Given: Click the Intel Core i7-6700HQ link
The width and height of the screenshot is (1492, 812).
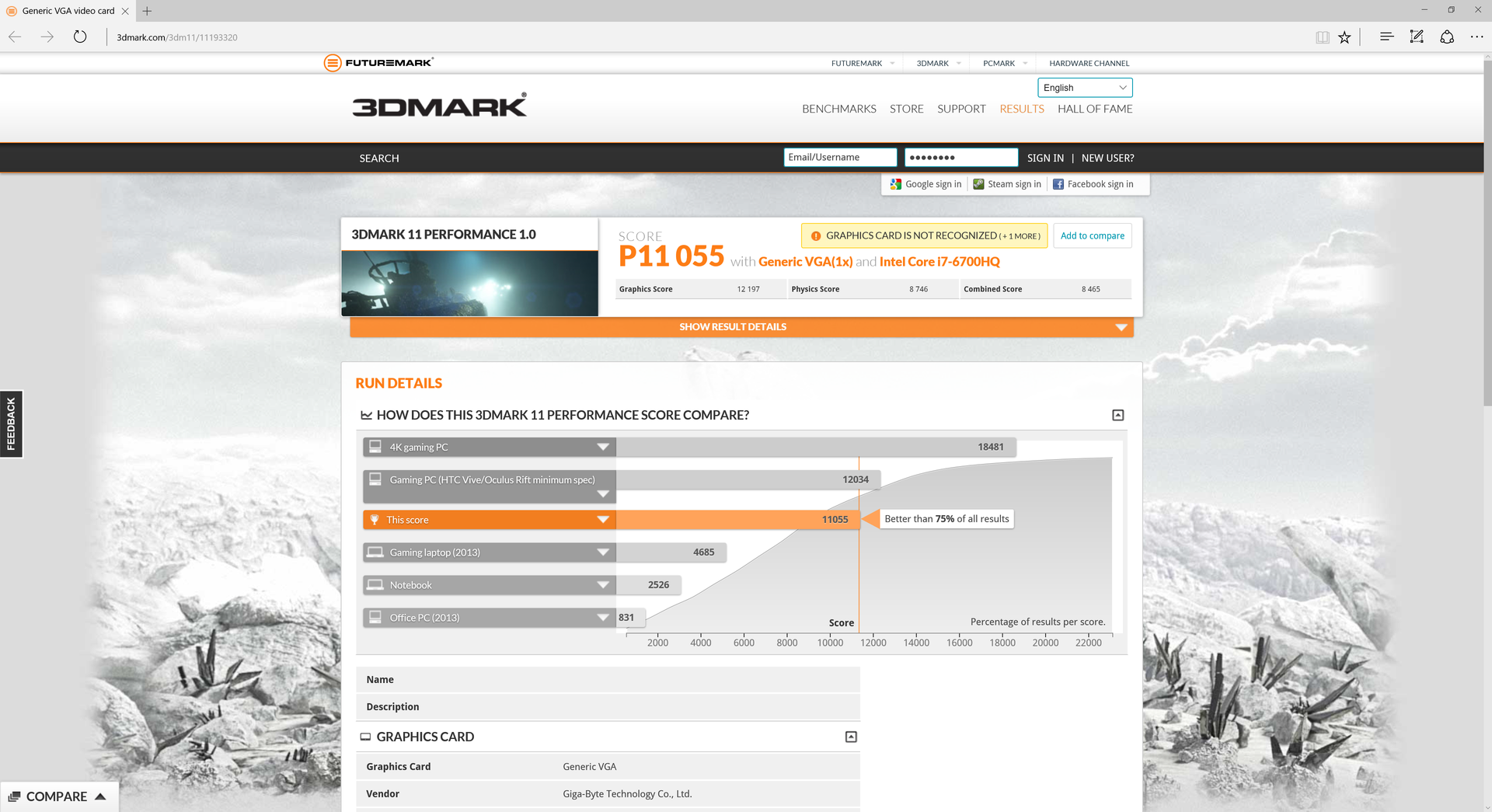Looking at the screenshot, I should (x=939, y=262).
